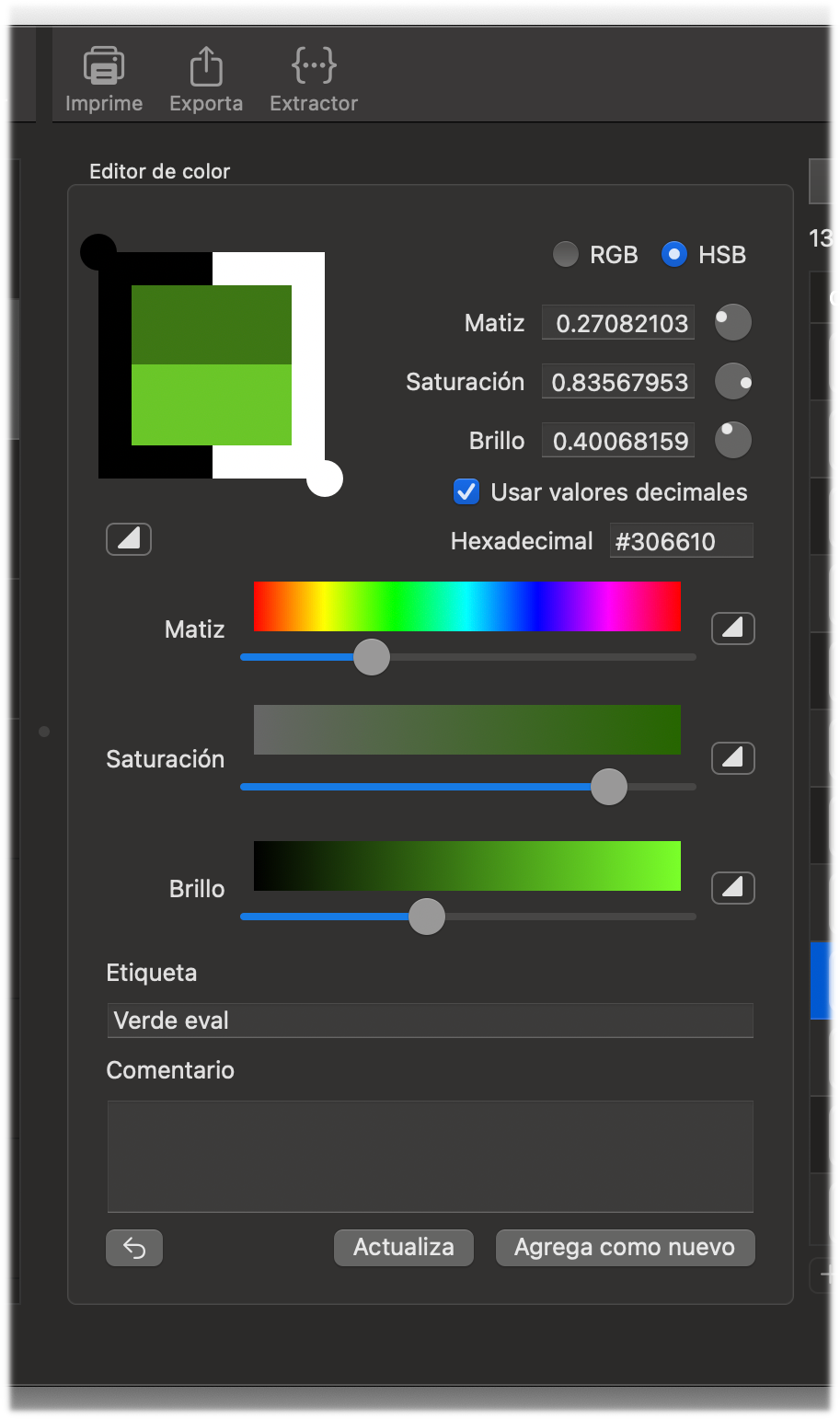Select the HSB radio button
Screen dimensions: 840x1419
tap(674, 255)
